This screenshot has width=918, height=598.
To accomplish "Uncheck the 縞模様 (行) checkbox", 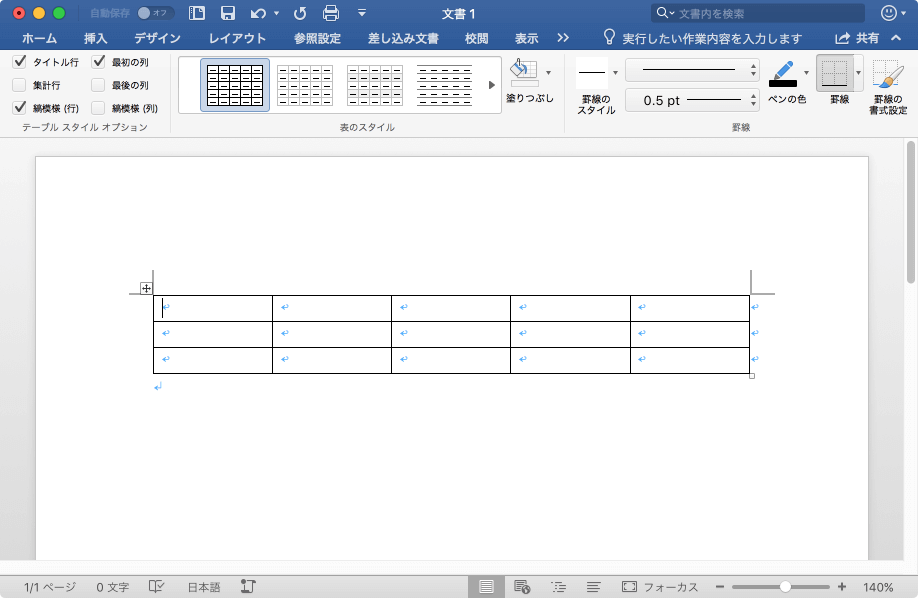I will [x=19, y=108].
